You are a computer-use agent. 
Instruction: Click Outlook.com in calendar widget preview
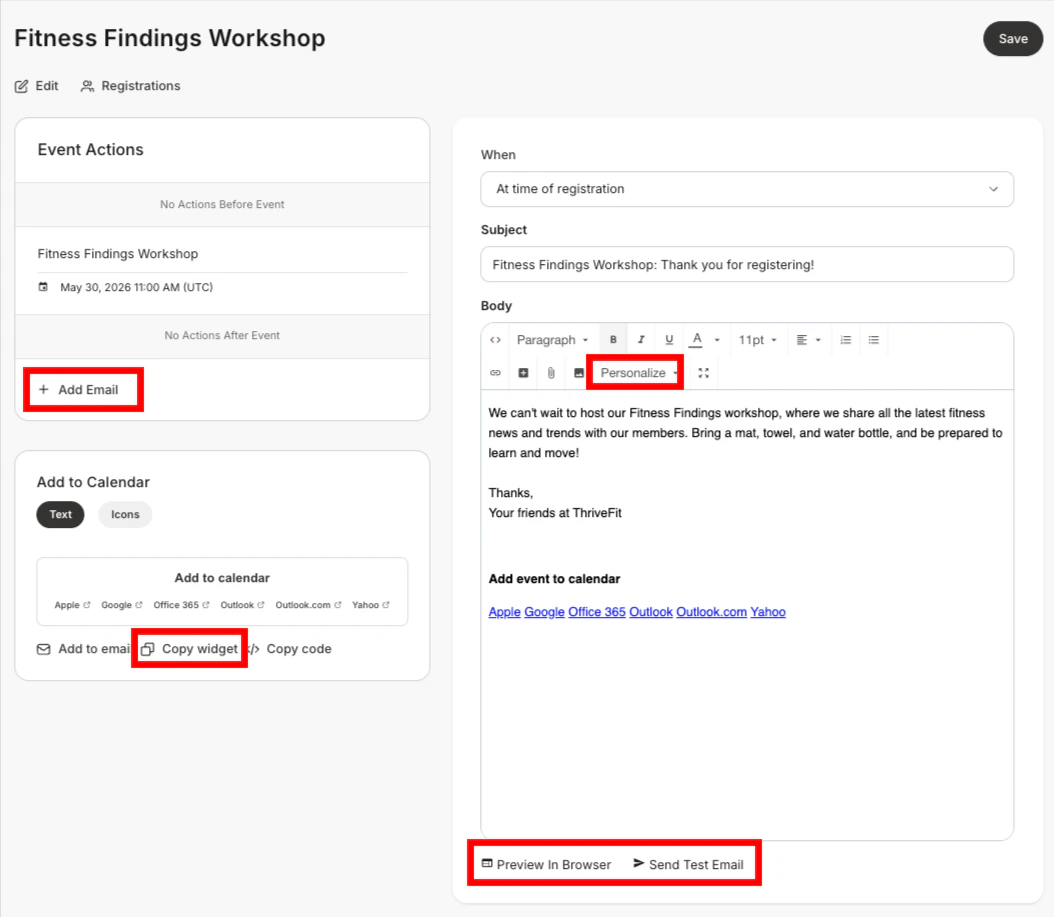coord(309,605)
